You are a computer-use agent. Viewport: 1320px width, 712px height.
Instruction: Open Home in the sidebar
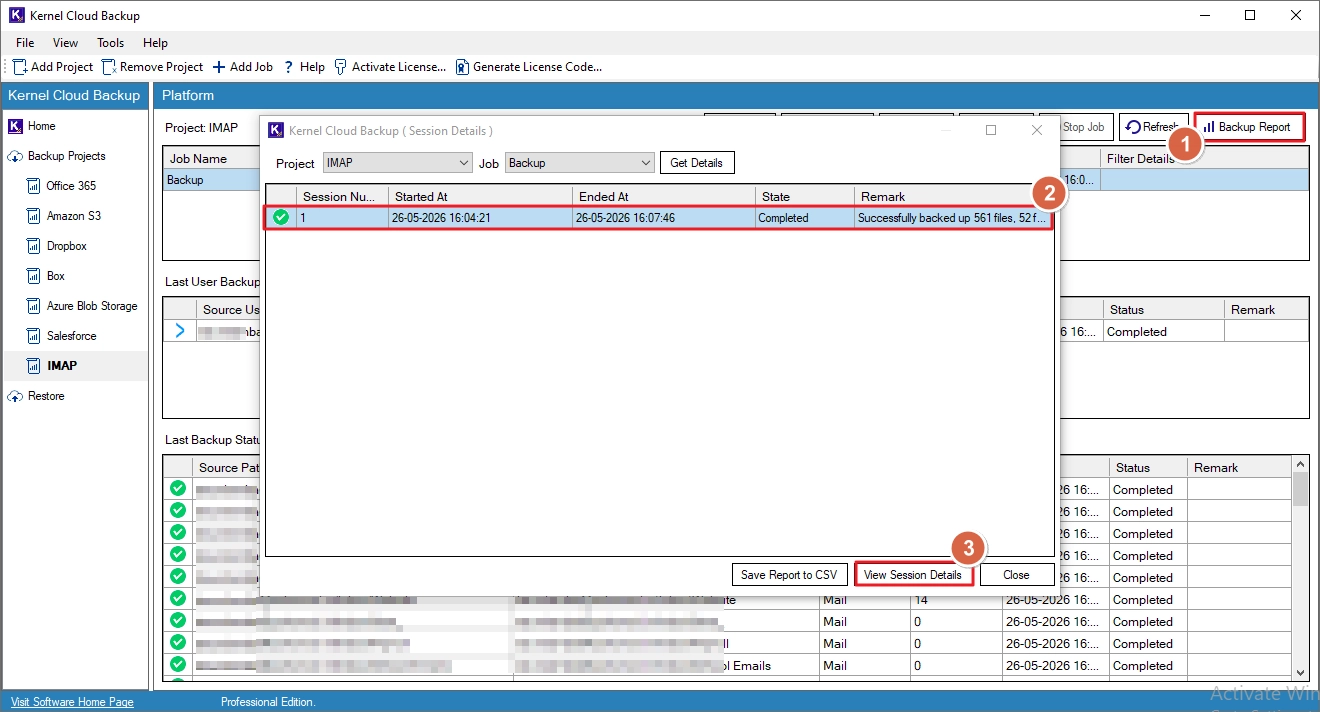point(41,126)
